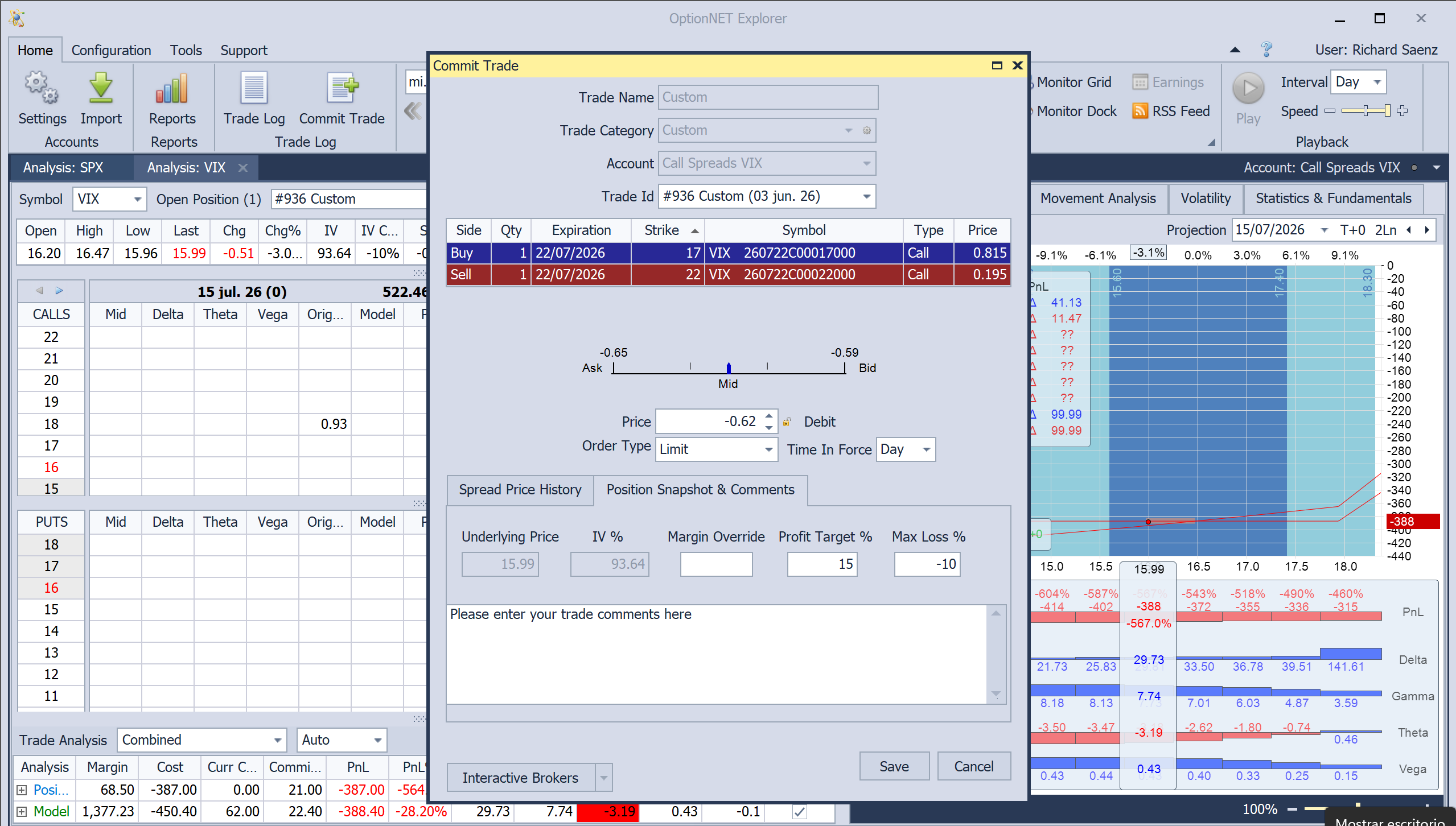Step Projection date forward arrow
Screen dimensions: 1456x826
coord(1427,230)
